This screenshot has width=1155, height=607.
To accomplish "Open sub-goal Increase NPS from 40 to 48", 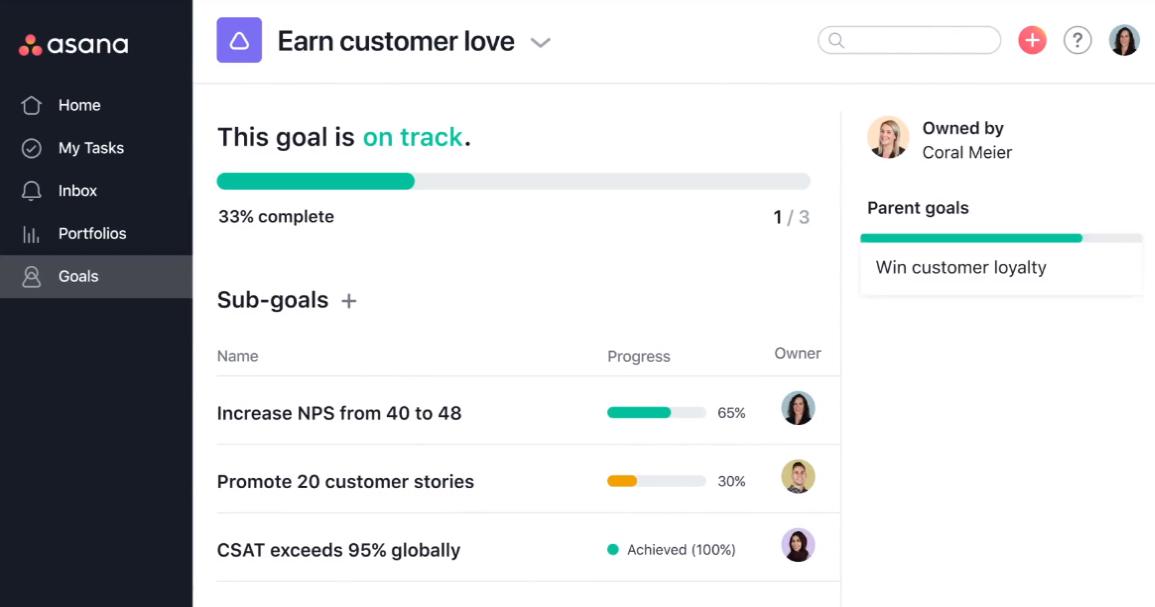I will tap(339, 413).
